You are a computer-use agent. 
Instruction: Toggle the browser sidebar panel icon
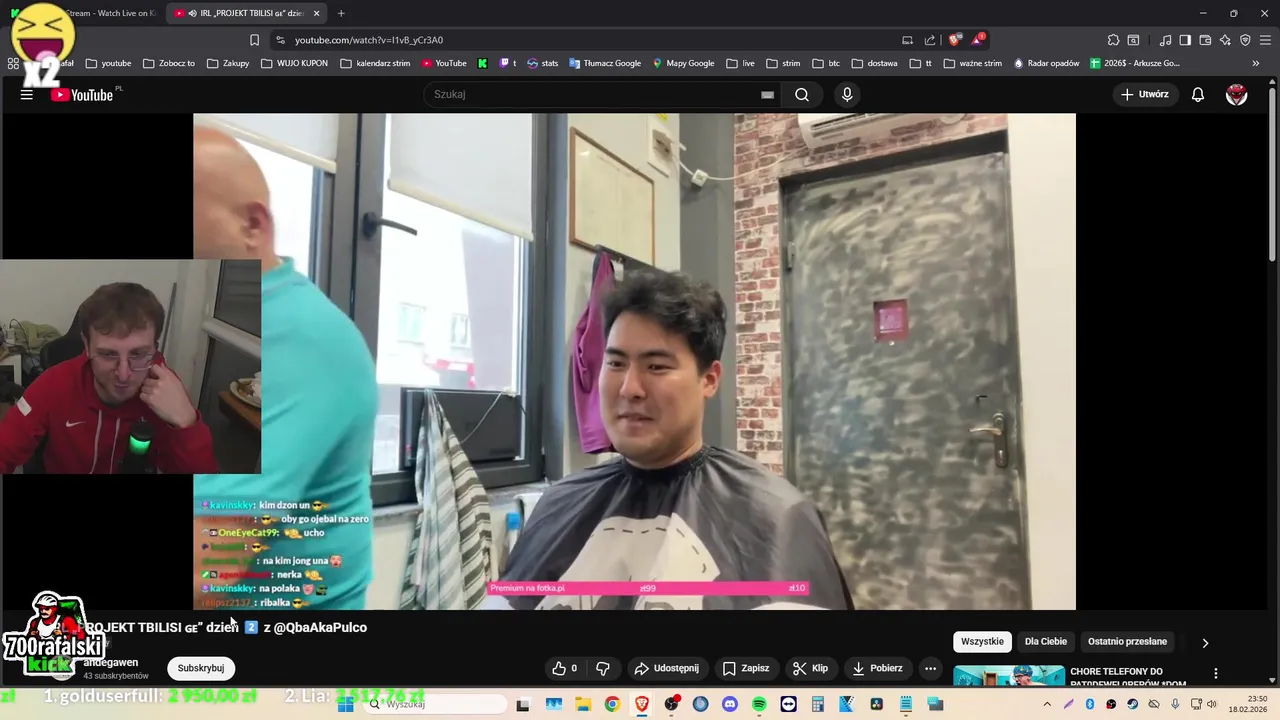1185,40
